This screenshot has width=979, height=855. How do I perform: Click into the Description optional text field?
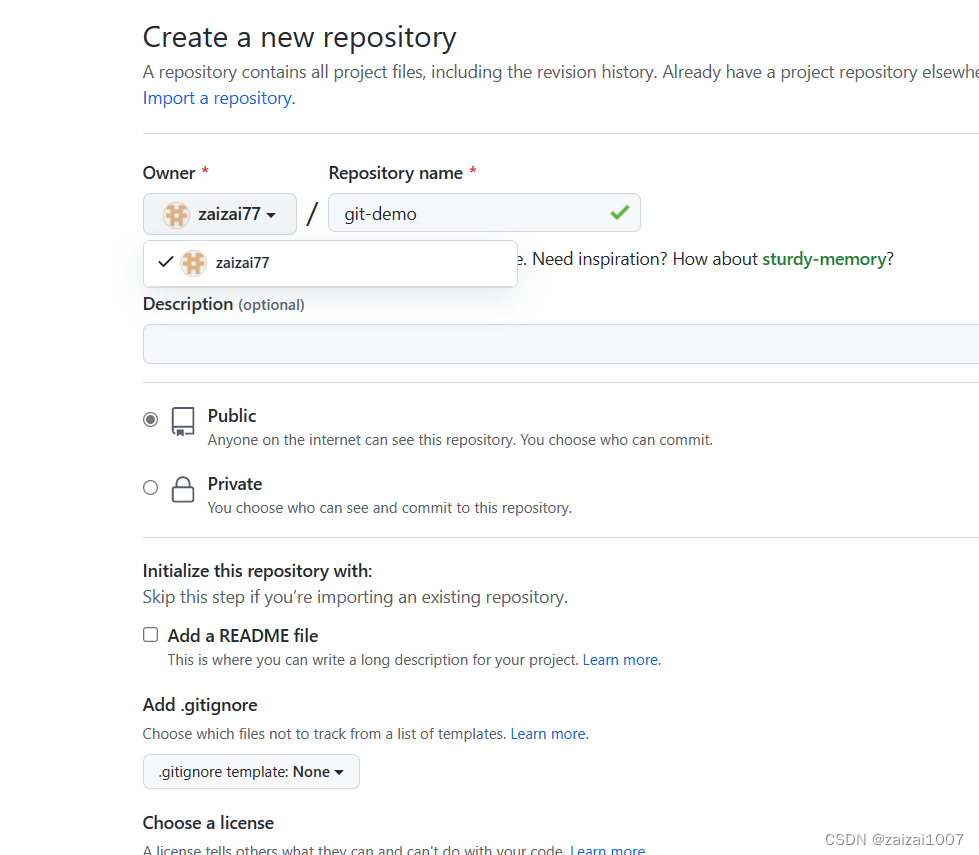tap(561, 344)
